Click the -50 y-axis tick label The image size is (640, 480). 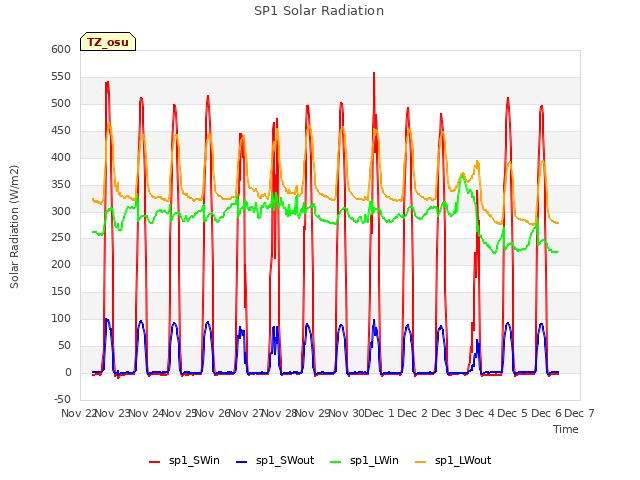coord(62,399)
